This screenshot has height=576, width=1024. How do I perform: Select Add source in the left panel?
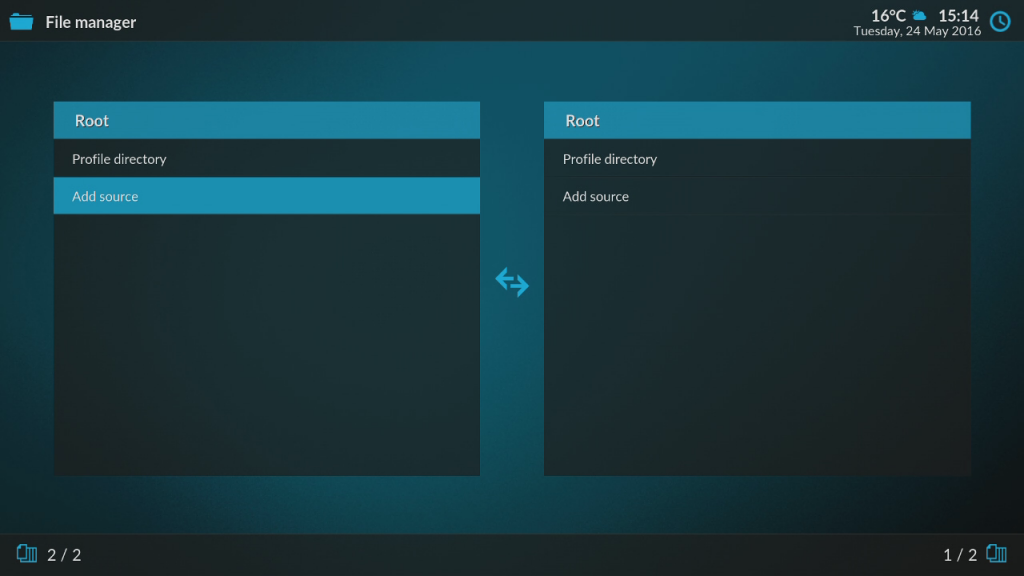click(x=266, y=196)
